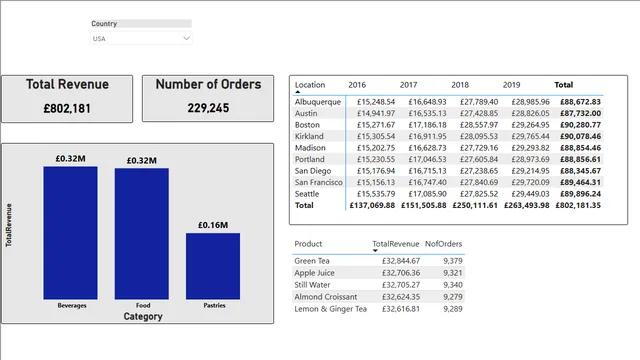Image resolution: width=640 pixels, height=360 pixels.
Task: Click Apple Juice order count 9,321
Action: 453,273
